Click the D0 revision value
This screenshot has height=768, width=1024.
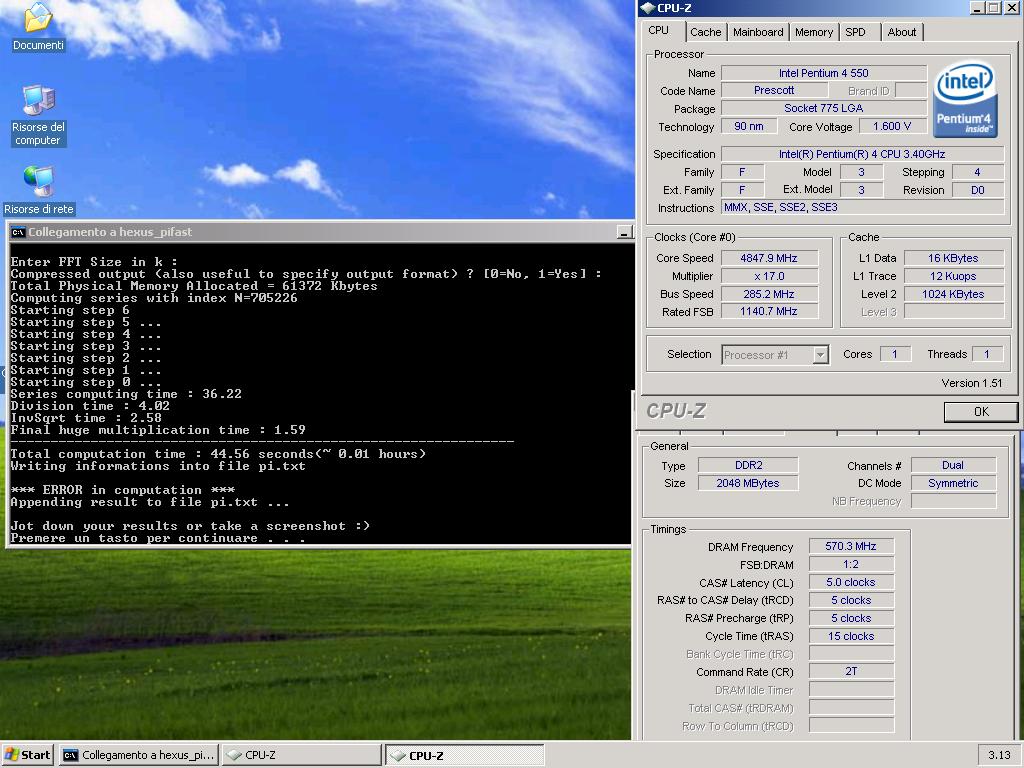point(978,190)
